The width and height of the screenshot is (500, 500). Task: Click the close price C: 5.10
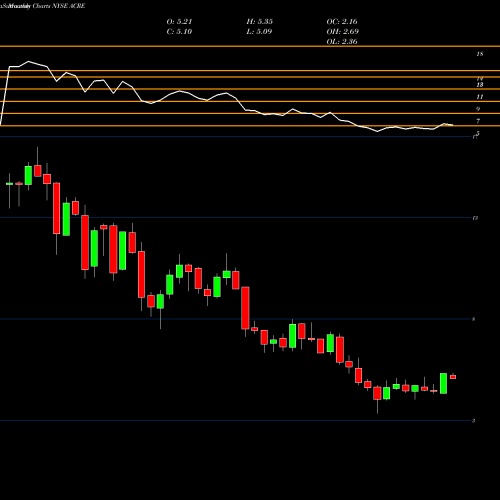click(x=179, y=32)
